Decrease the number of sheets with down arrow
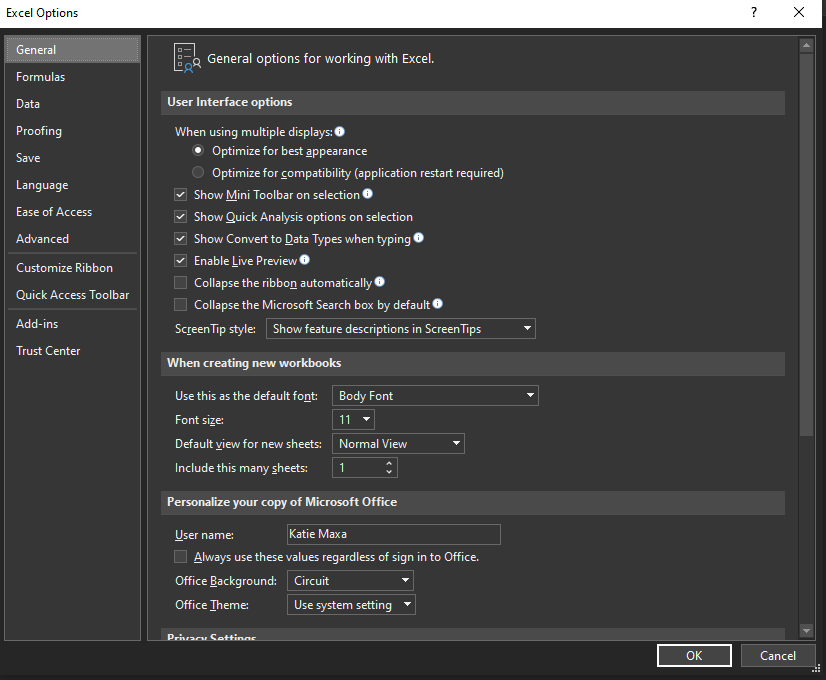826x680 pixels. coord(389,472)
